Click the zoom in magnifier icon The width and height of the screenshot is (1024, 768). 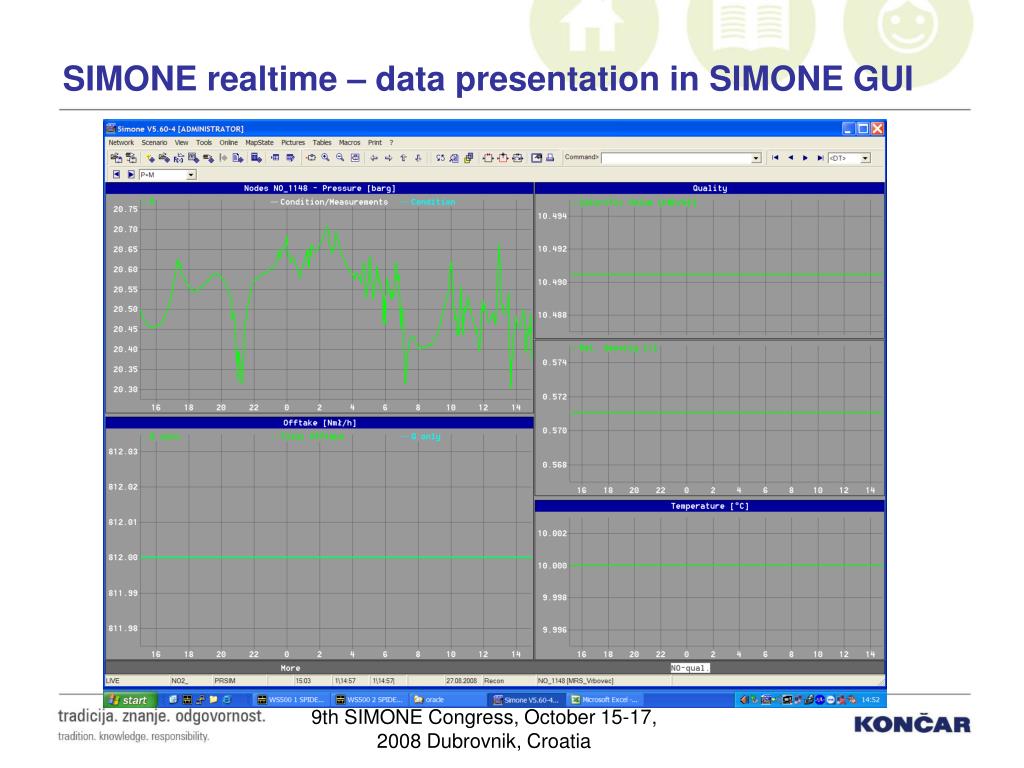click(x=325, y=157)
